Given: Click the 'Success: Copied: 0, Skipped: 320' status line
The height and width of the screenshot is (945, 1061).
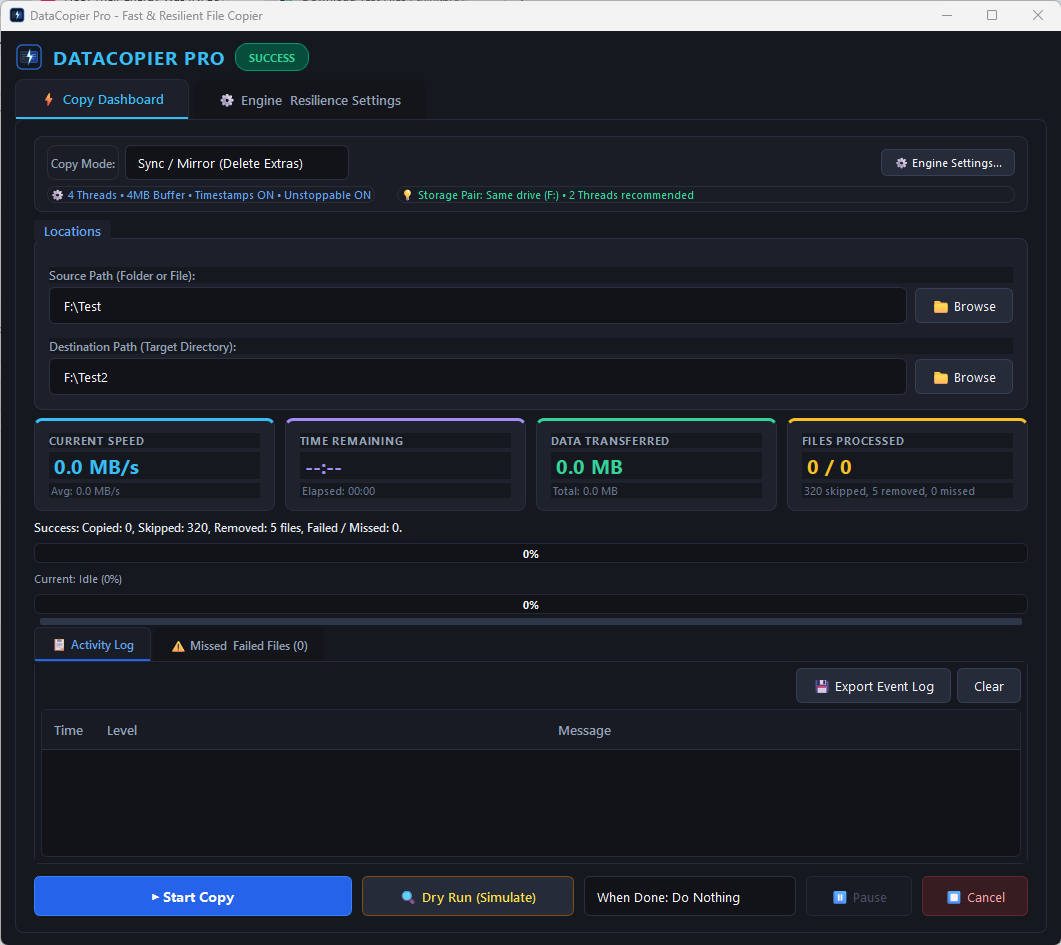Looking at the screenshot, I should point(218,528).
